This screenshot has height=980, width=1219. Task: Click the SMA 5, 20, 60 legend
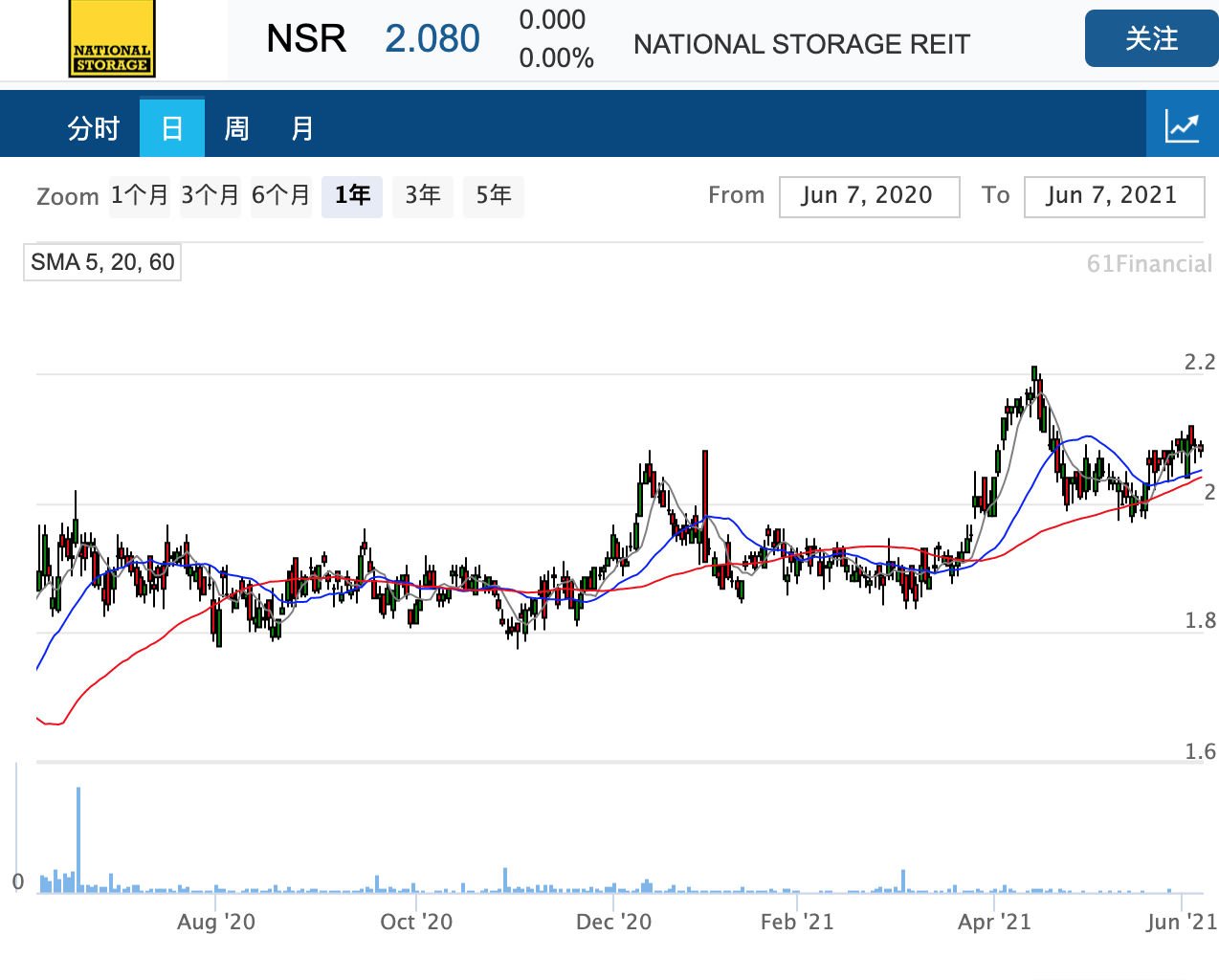pos(102,262)
